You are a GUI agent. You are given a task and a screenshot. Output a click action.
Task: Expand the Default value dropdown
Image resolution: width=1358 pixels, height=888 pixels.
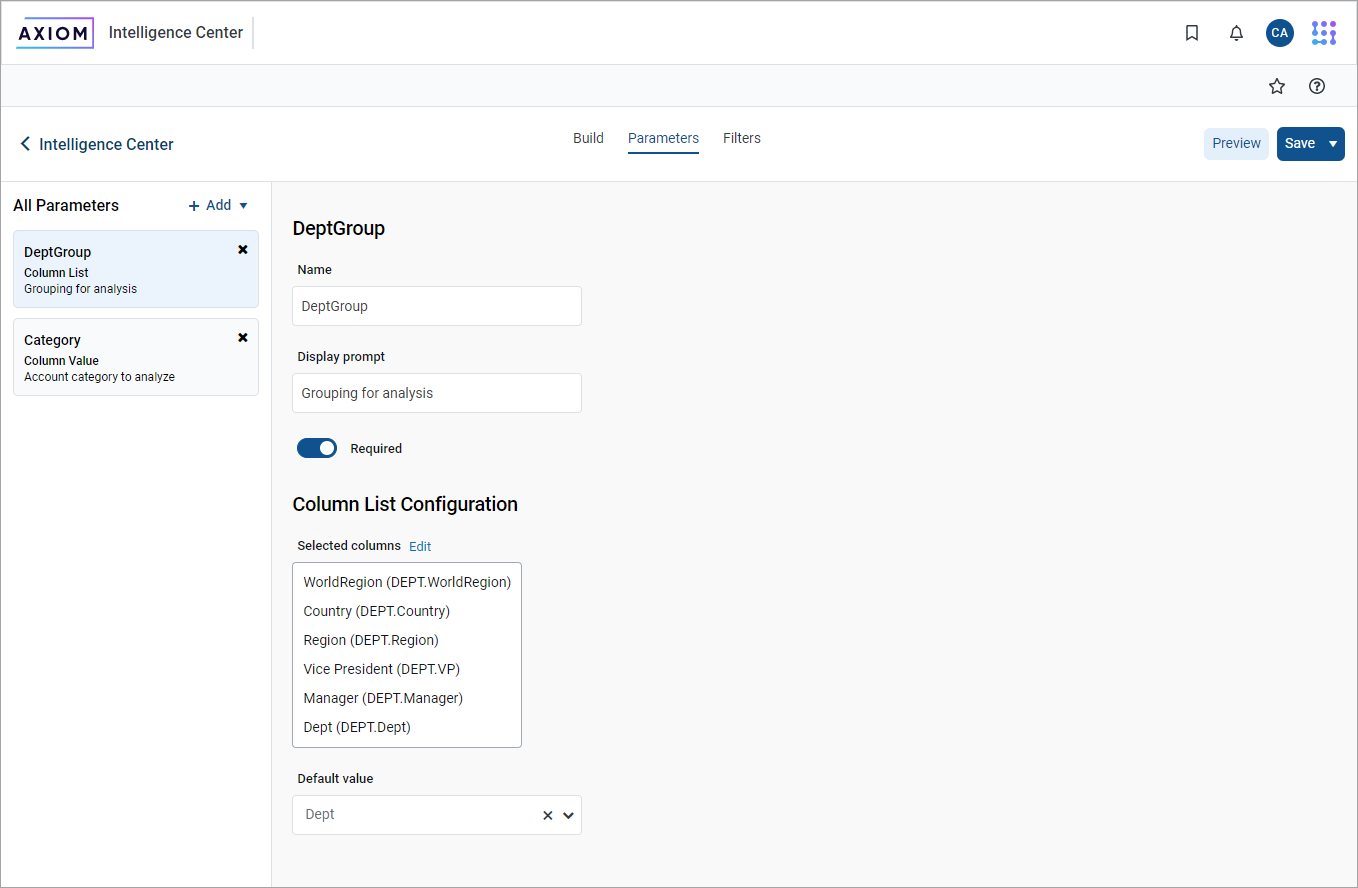pos(568,815)
